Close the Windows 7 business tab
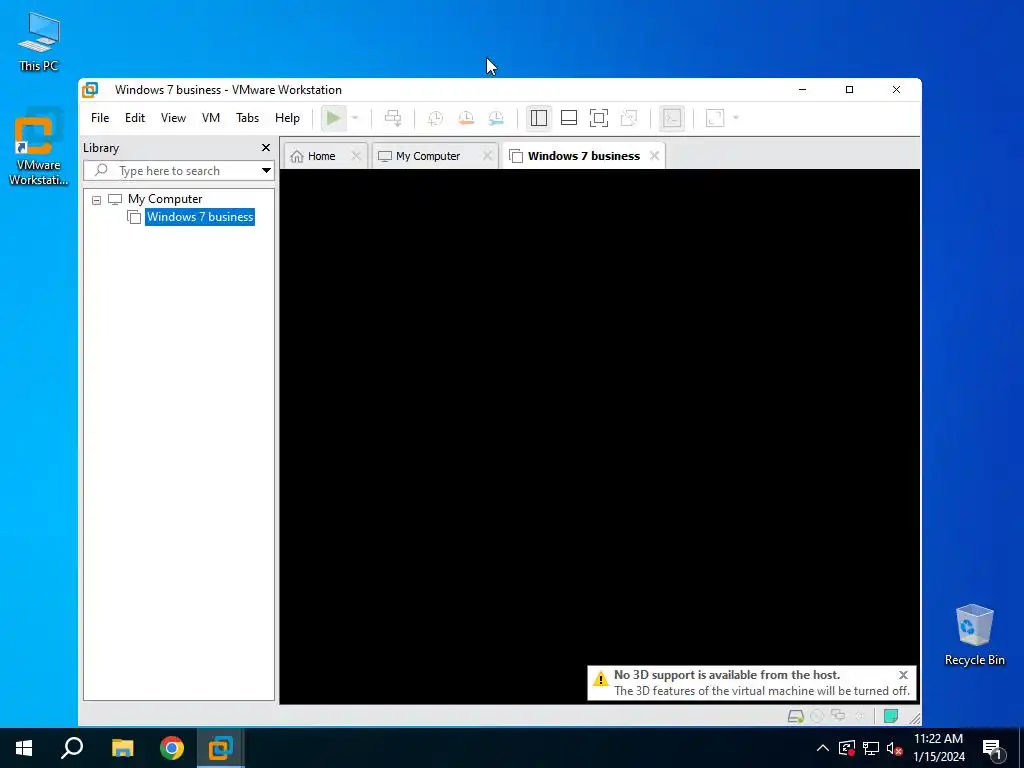 point(654,156)
